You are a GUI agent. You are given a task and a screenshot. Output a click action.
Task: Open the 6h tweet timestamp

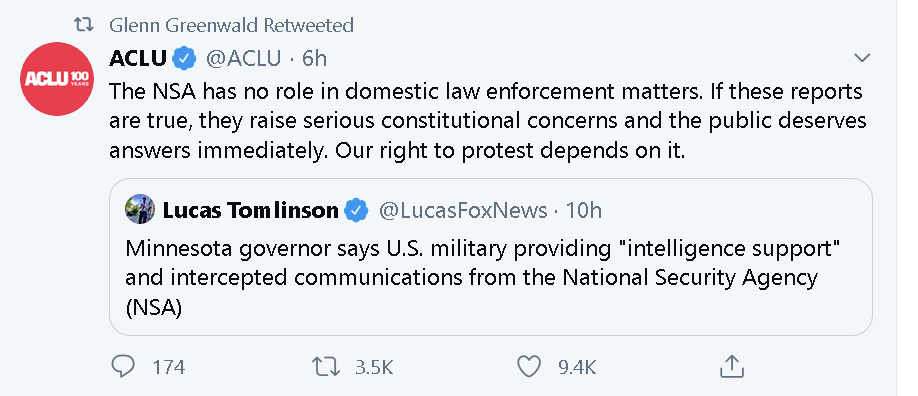pyautogui.click(x=314, y=59)
